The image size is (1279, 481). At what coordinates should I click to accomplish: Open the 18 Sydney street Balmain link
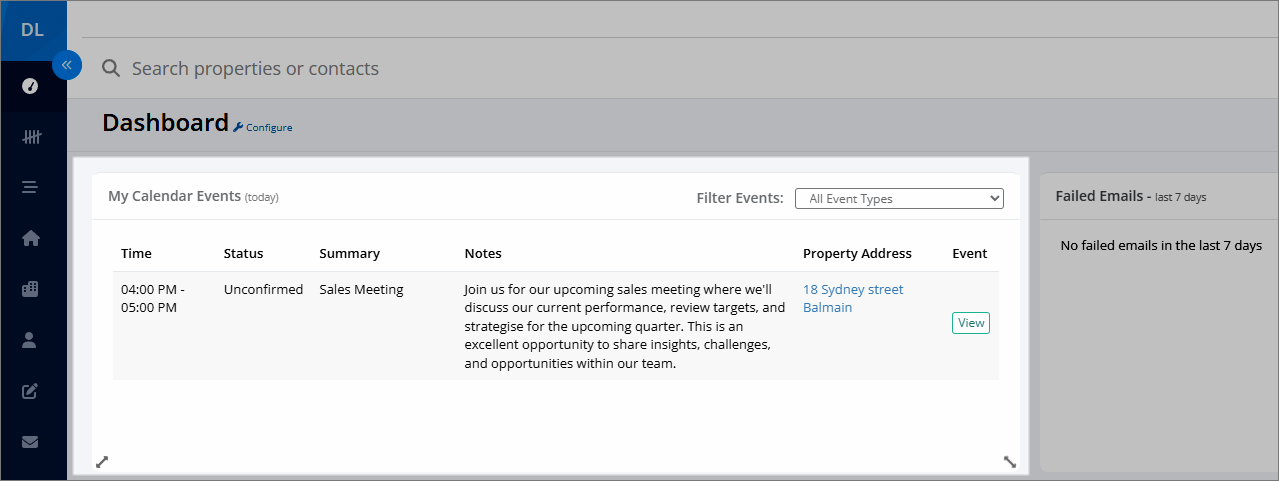(x=853, y=298)
